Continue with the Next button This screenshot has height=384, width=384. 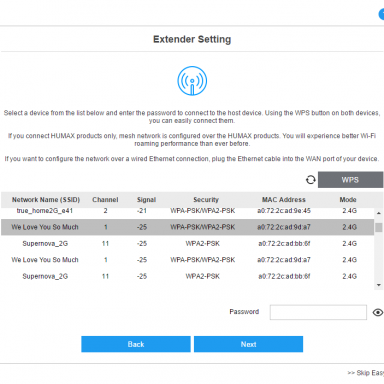coord(248,344)
